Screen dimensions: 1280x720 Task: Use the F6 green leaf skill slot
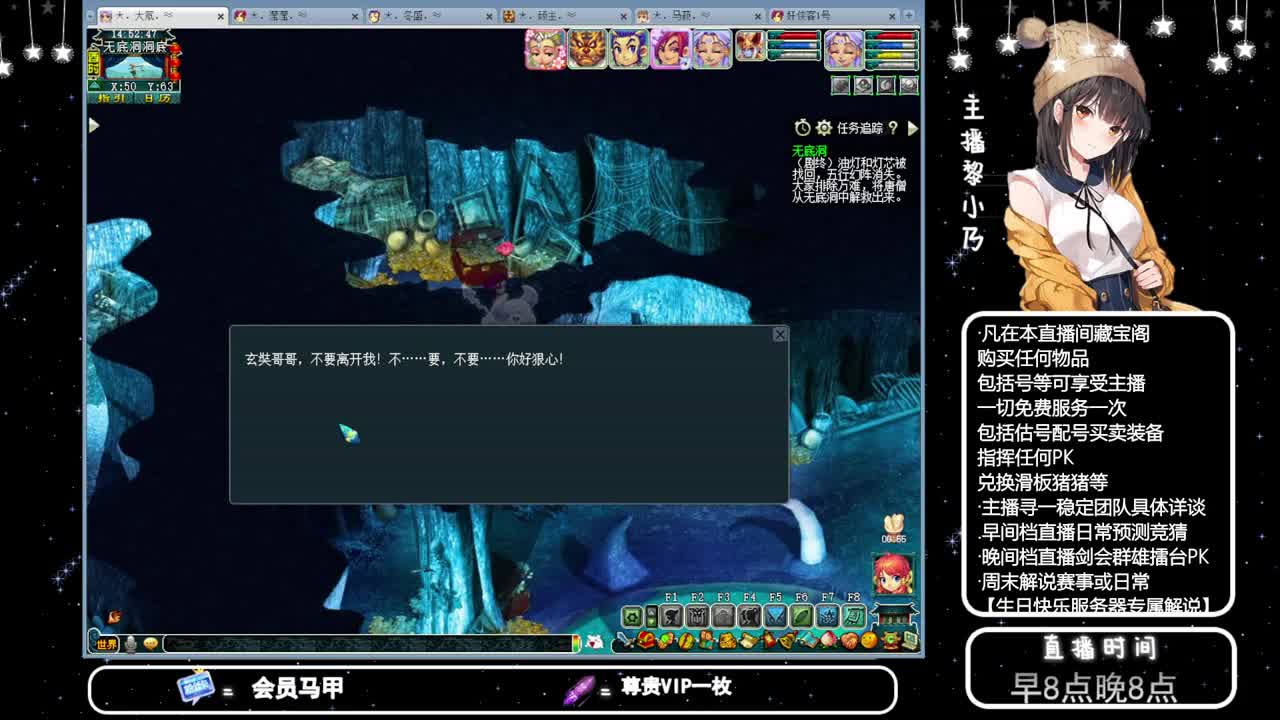[x=802, y=617]
